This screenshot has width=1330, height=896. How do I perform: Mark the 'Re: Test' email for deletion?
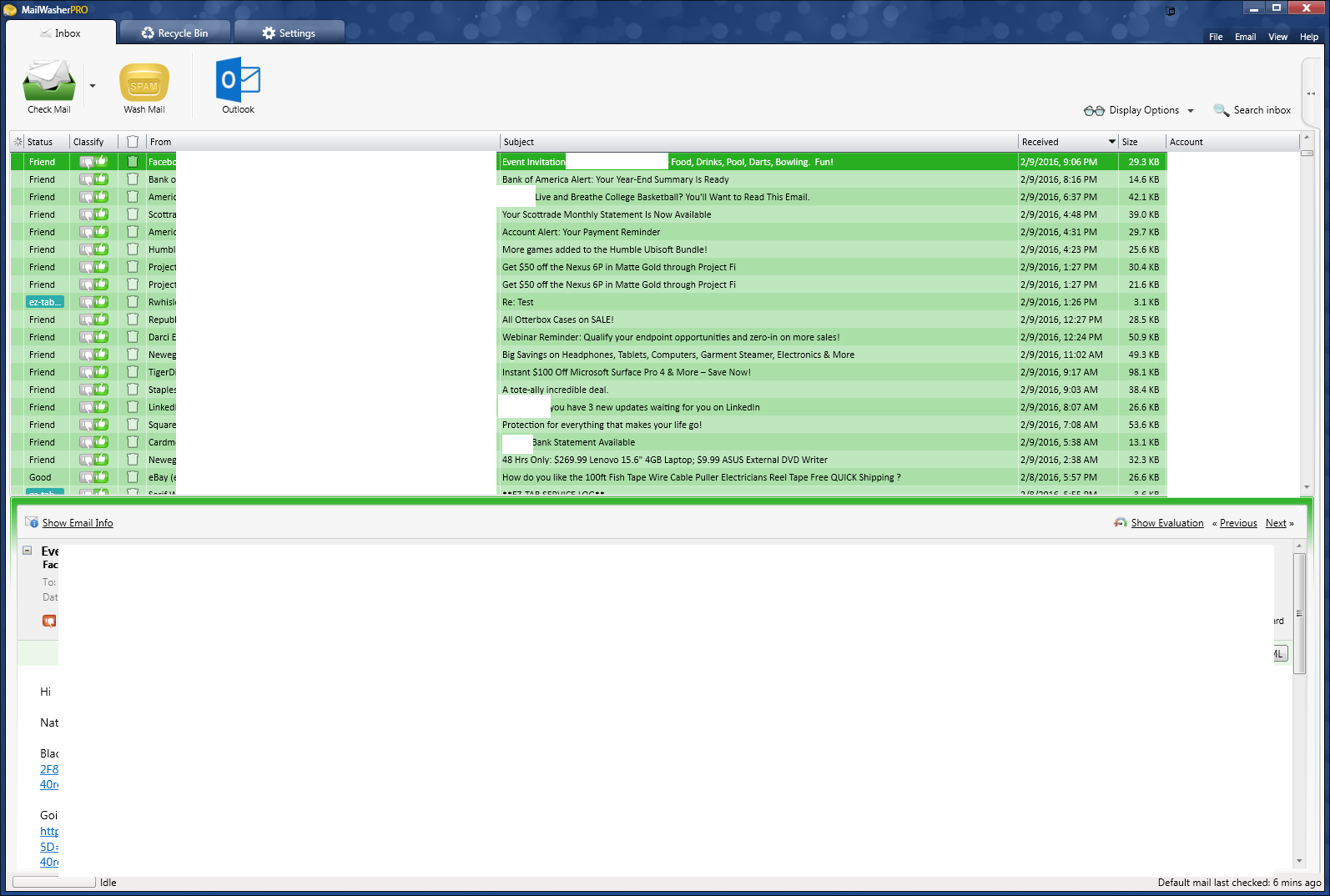133,301
